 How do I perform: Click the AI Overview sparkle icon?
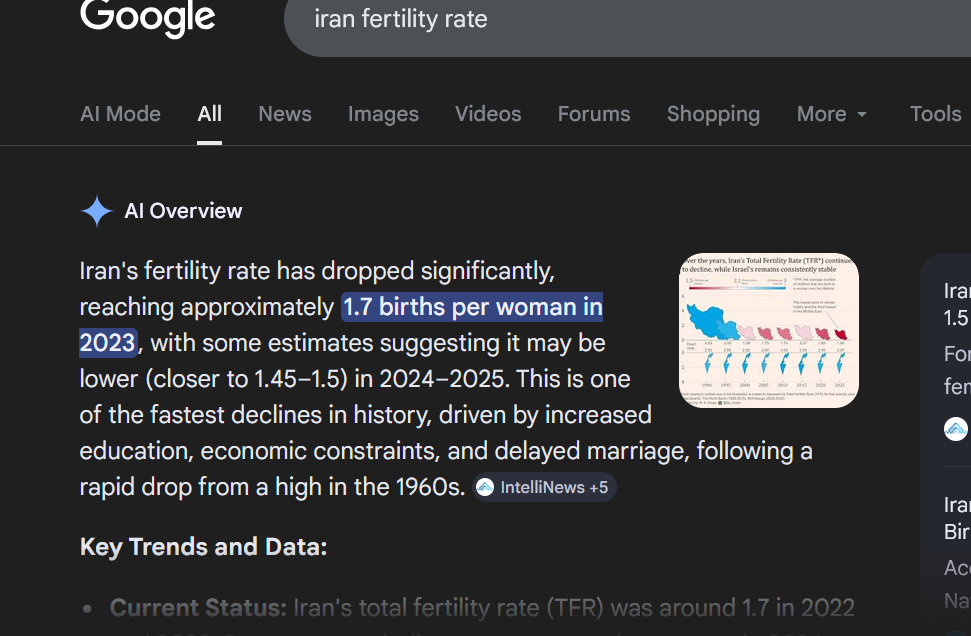(97, 211)
